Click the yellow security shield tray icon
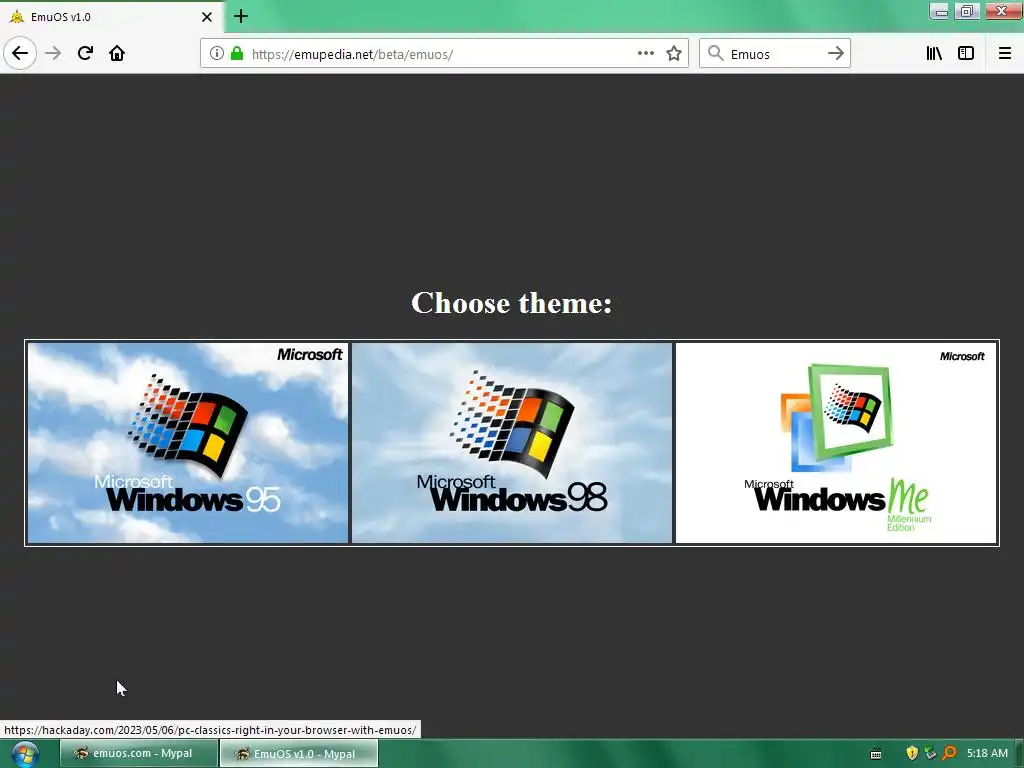Screen dimensions: 1024x768 [912, 753]
